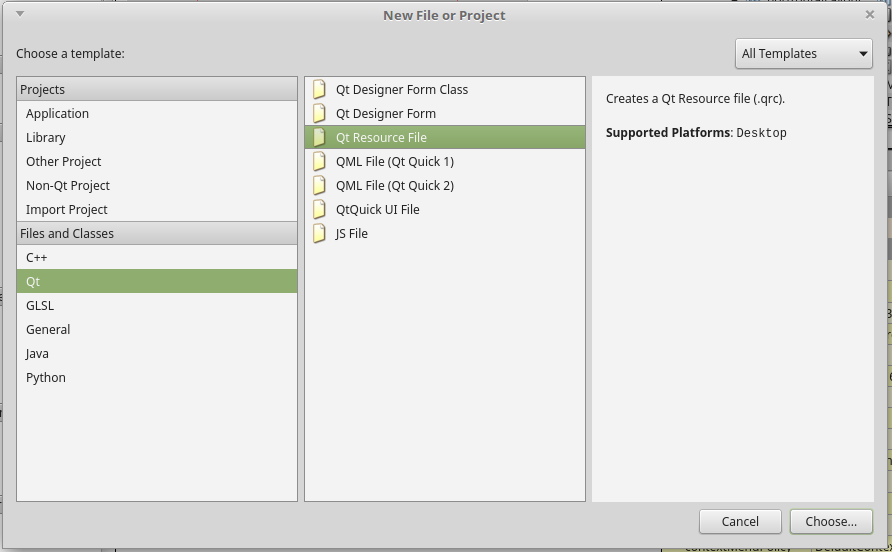The width and height of the screenshot is (892, 552).
Task: Pick the QML File (Qt Quick 1) template
Action: pos(445,161)
